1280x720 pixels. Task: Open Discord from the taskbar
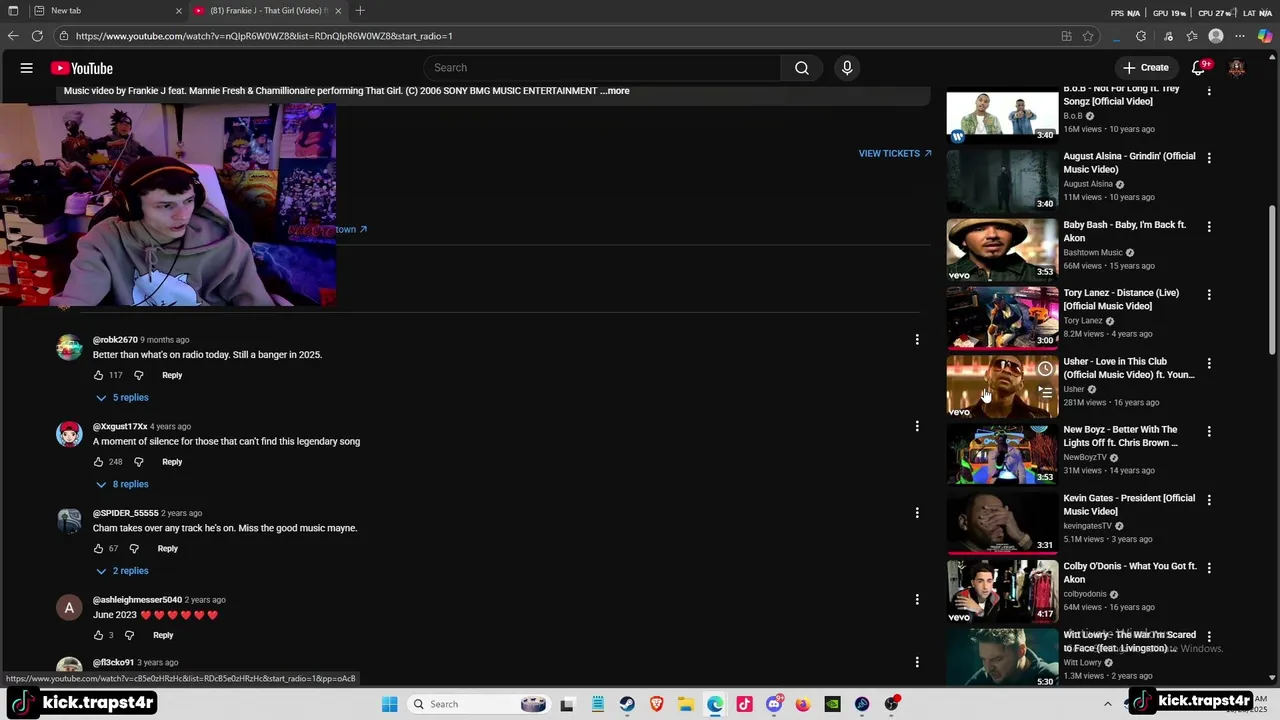pos(774,704)
